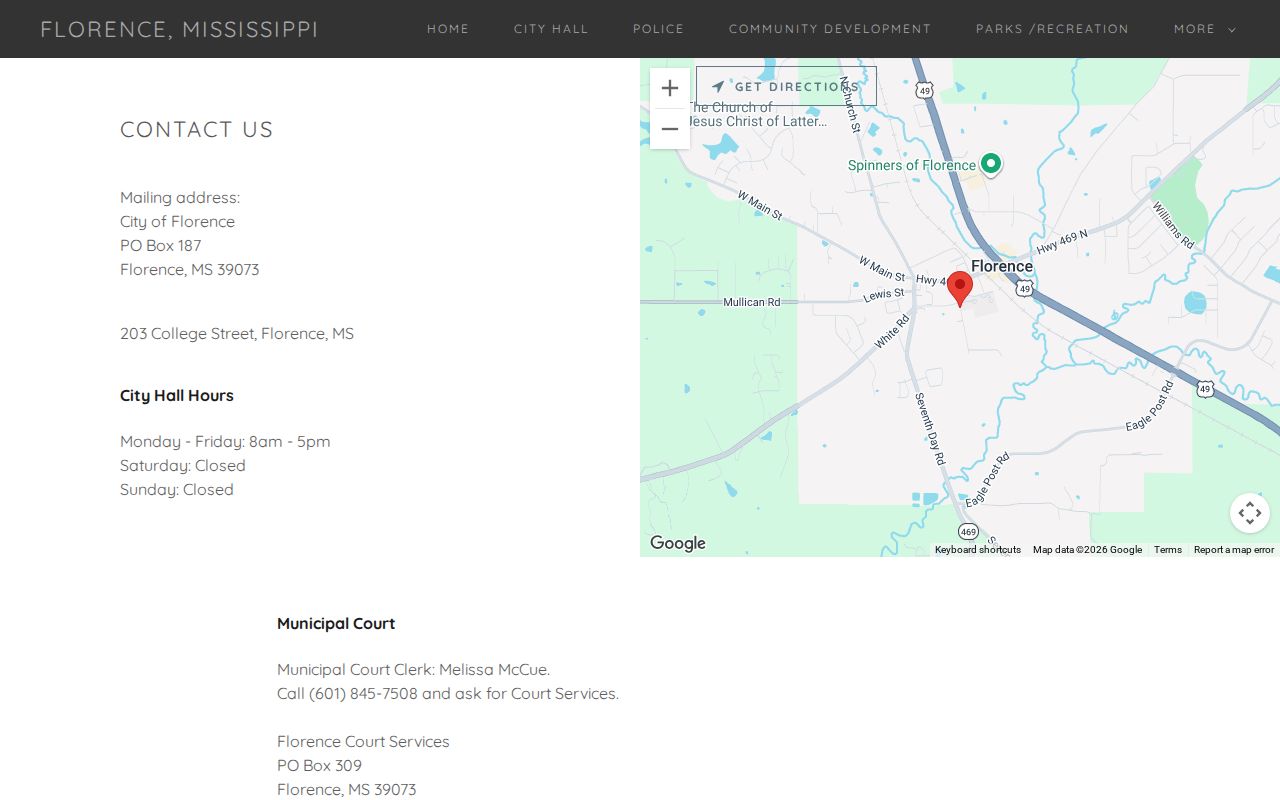Click the Get Directions button
1280x800 pixels.
pos(786,86)
